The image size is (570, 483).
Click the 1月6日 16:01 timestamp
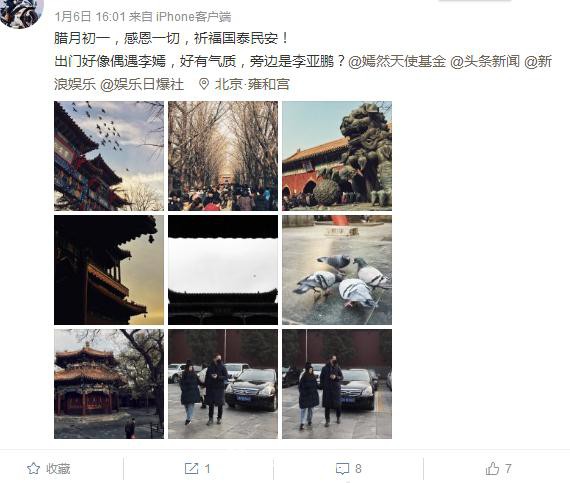point(90,17)
